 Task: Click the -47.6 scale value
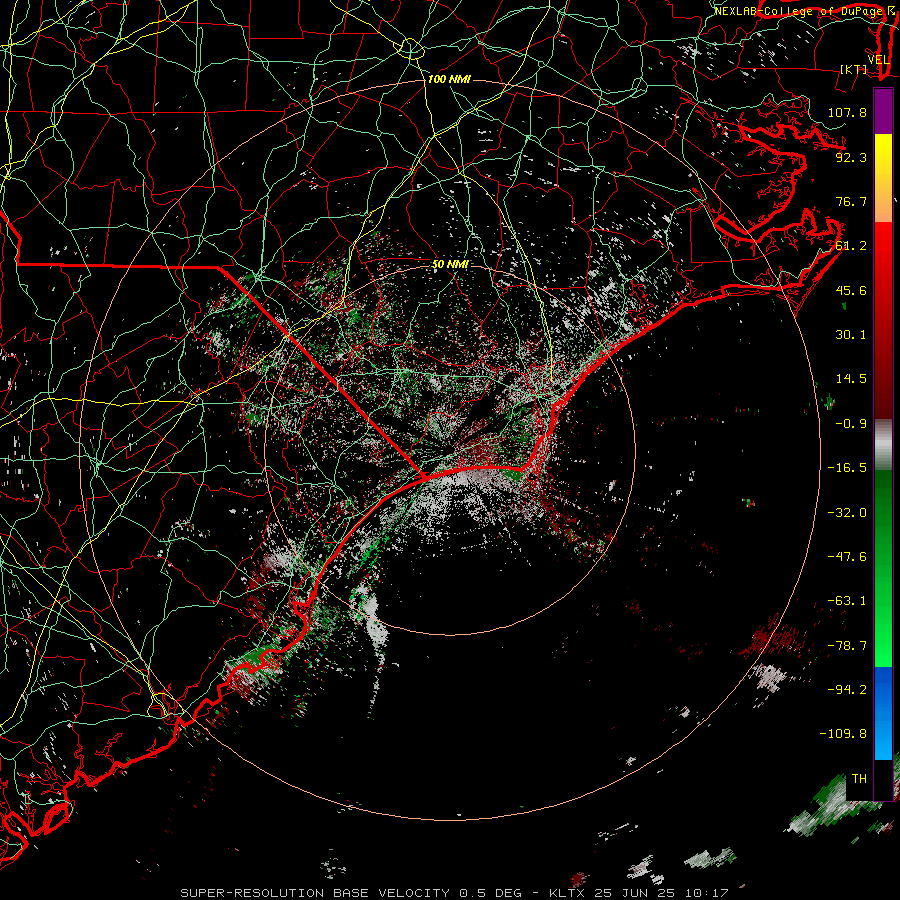(847, 557)
